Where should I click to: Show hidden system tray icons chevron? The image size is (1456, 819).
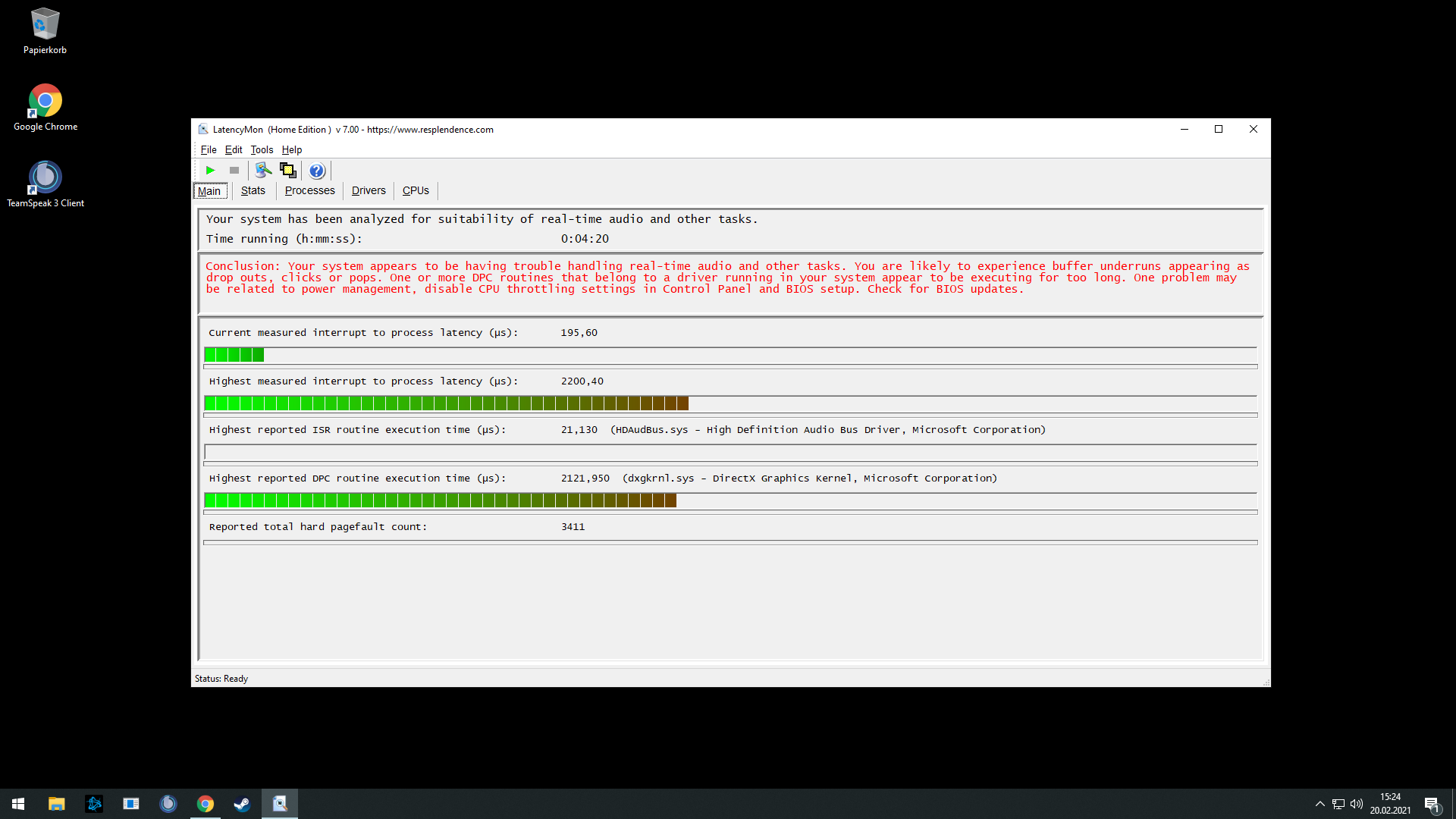[x=1319, y=804]
